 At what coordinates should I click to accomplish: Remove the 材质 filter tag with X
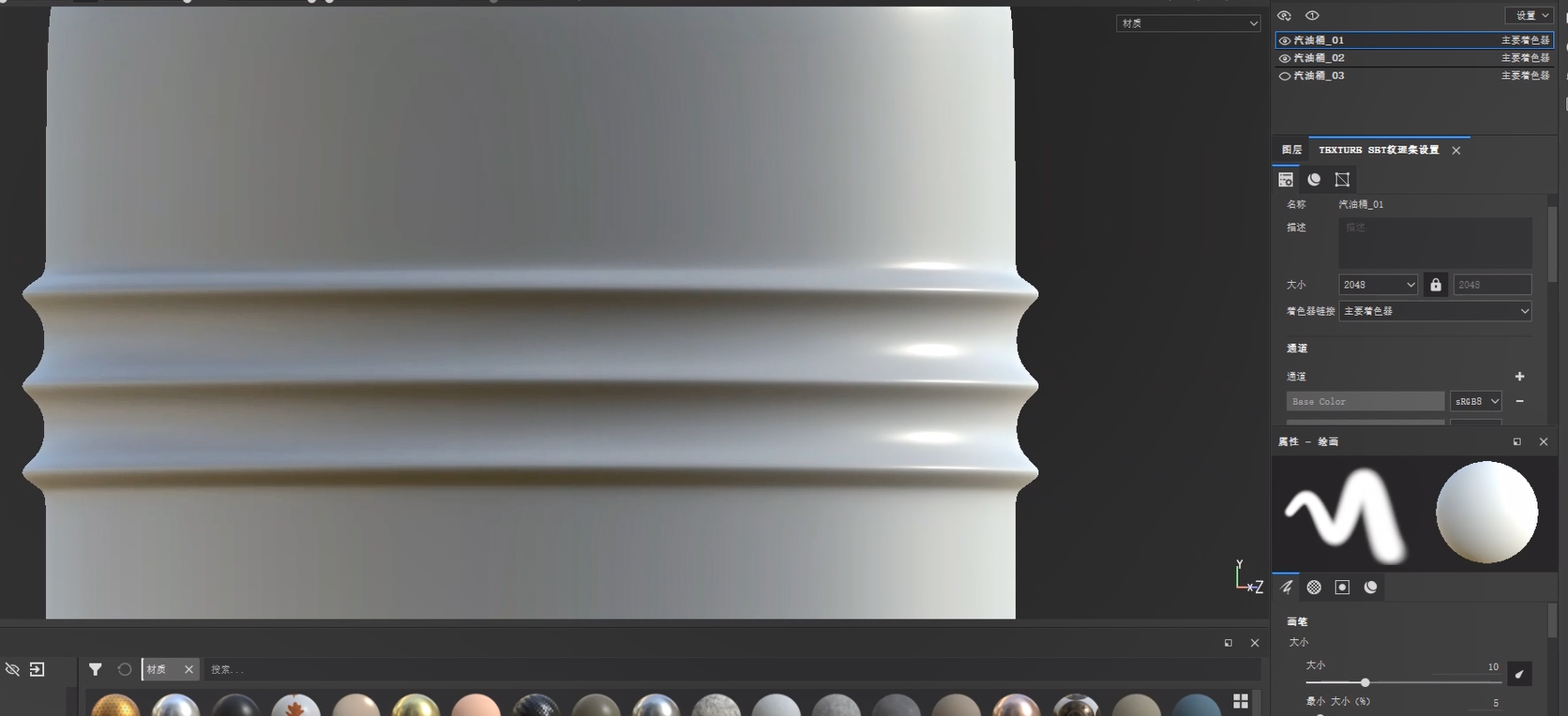point(188,669)
